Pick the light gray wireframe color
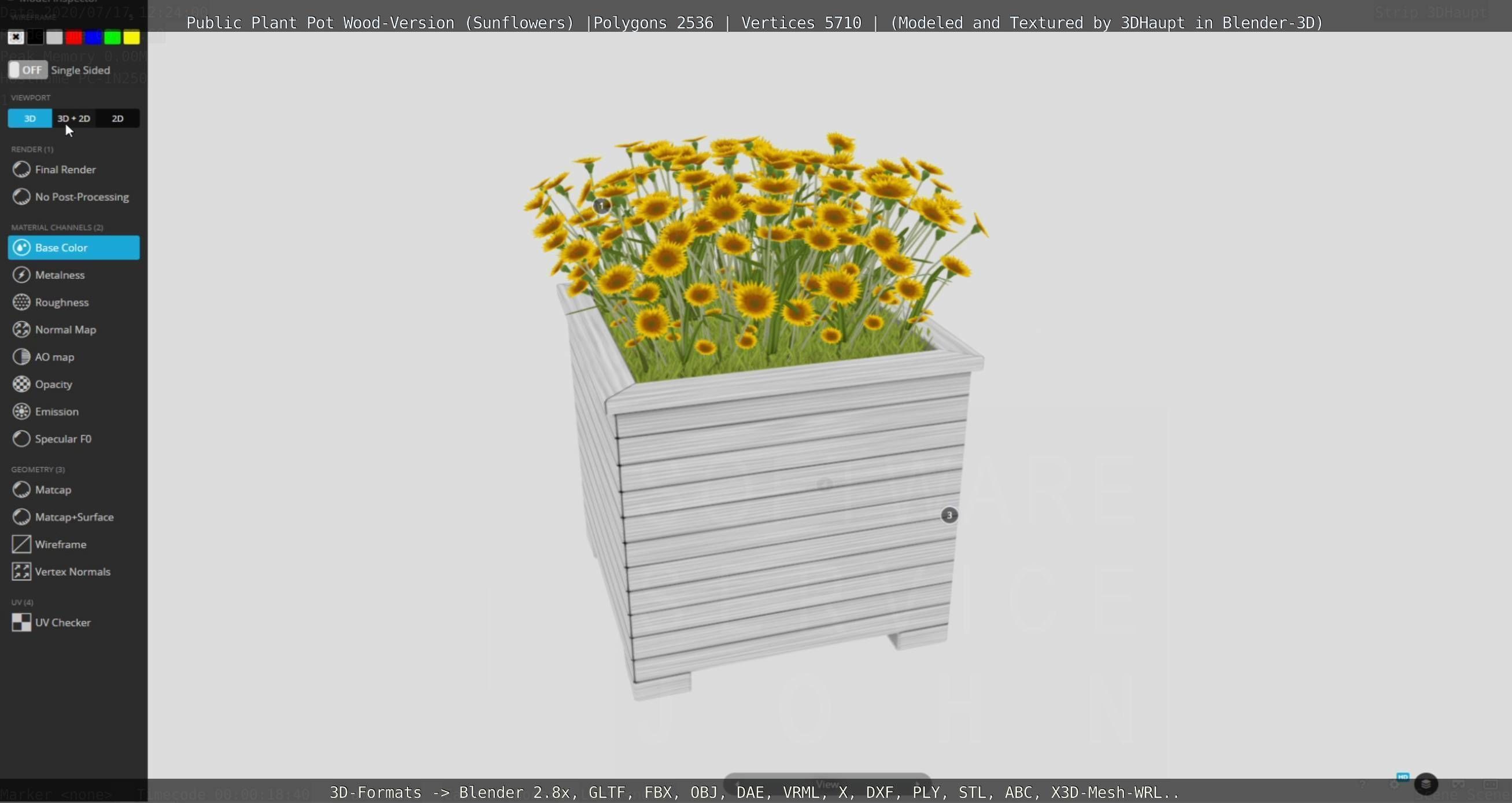1512x803 pixels. pos(54,38)
